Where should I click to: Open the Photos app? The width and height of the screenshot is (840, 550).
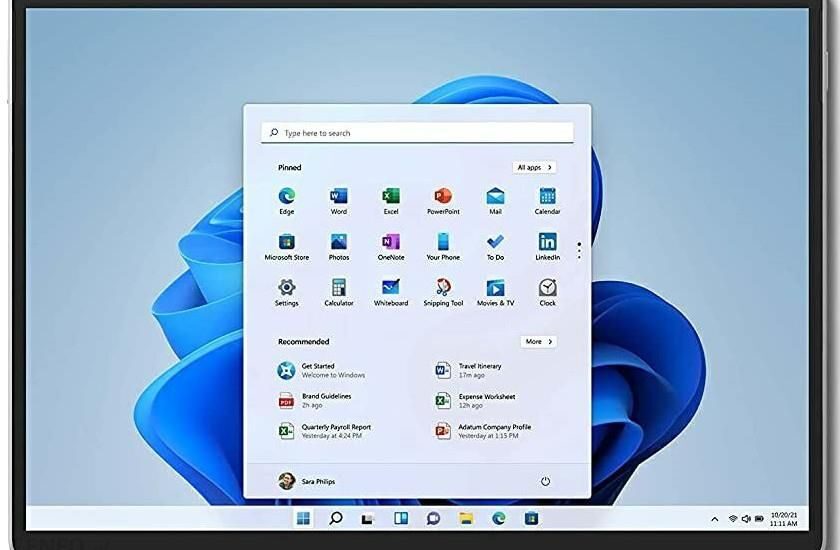339,246
